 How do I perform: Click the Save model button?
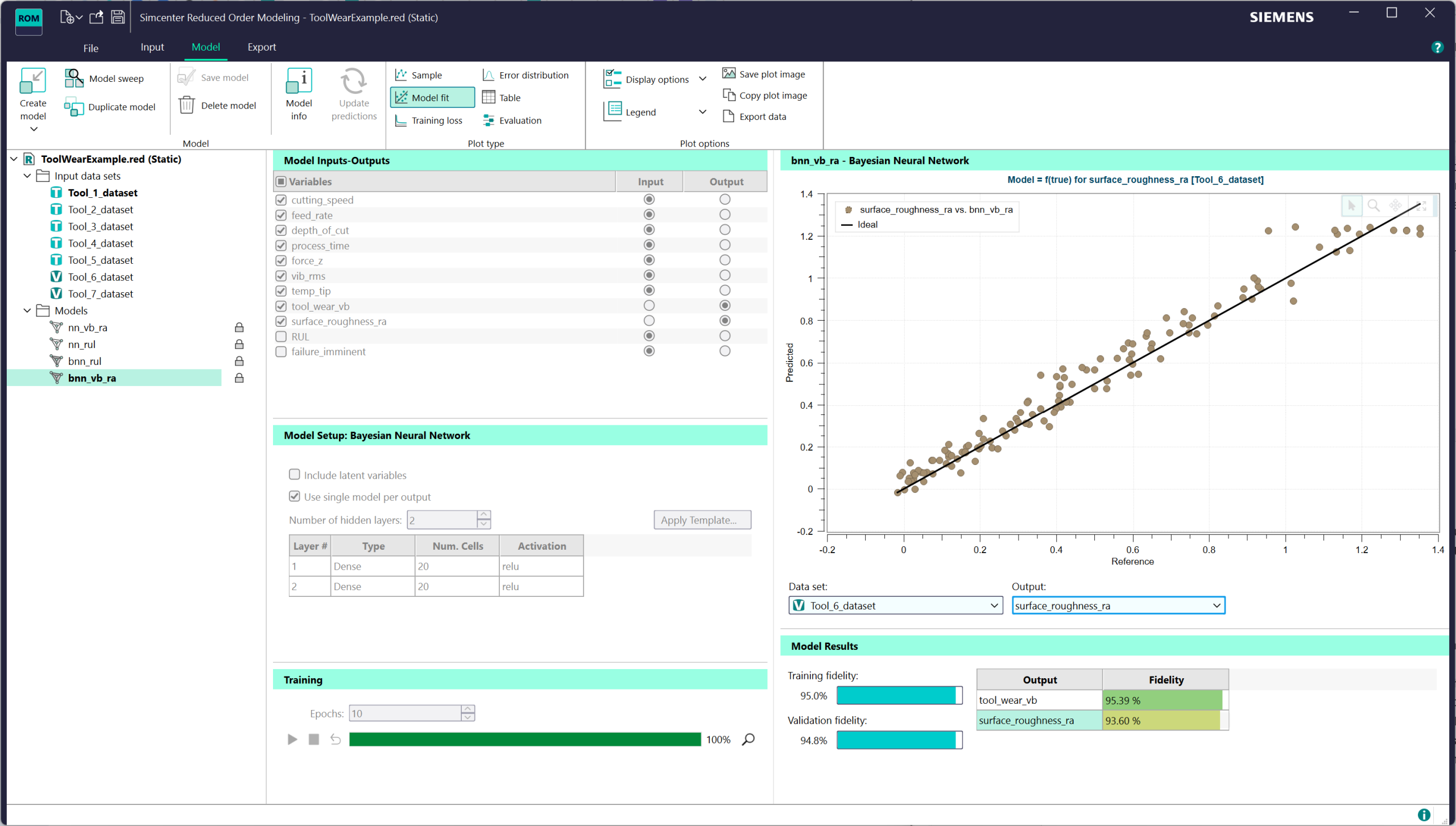click(214, 77)
